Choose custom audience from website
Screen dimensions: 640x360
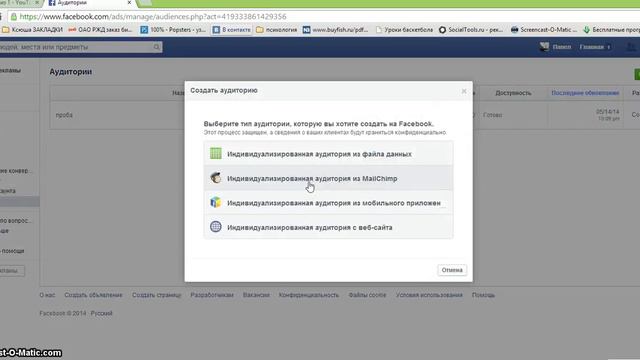click(x=328, y=227)
